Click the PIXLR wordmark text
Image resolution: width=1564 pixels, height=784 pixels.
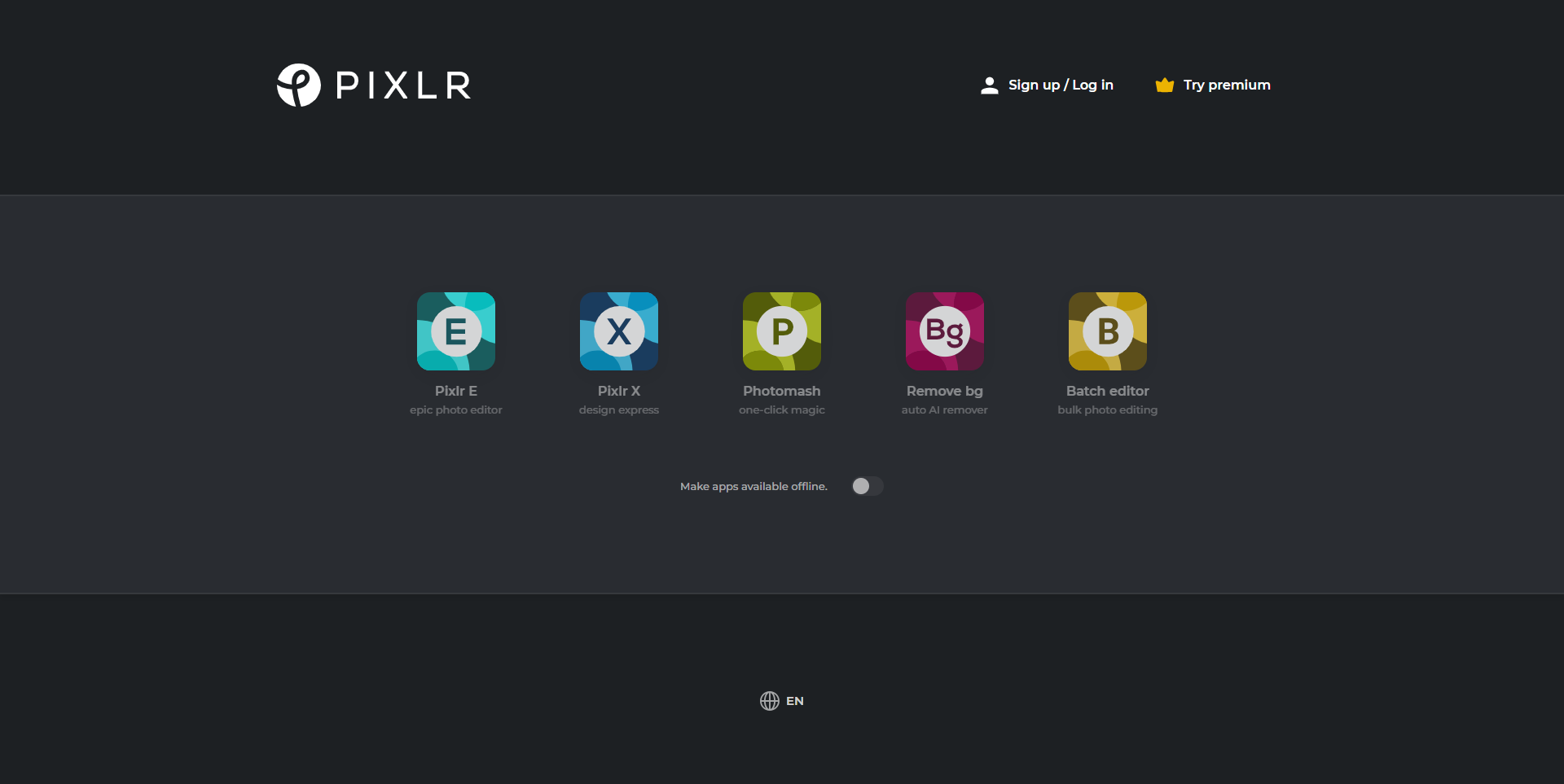tap(403, 85)
